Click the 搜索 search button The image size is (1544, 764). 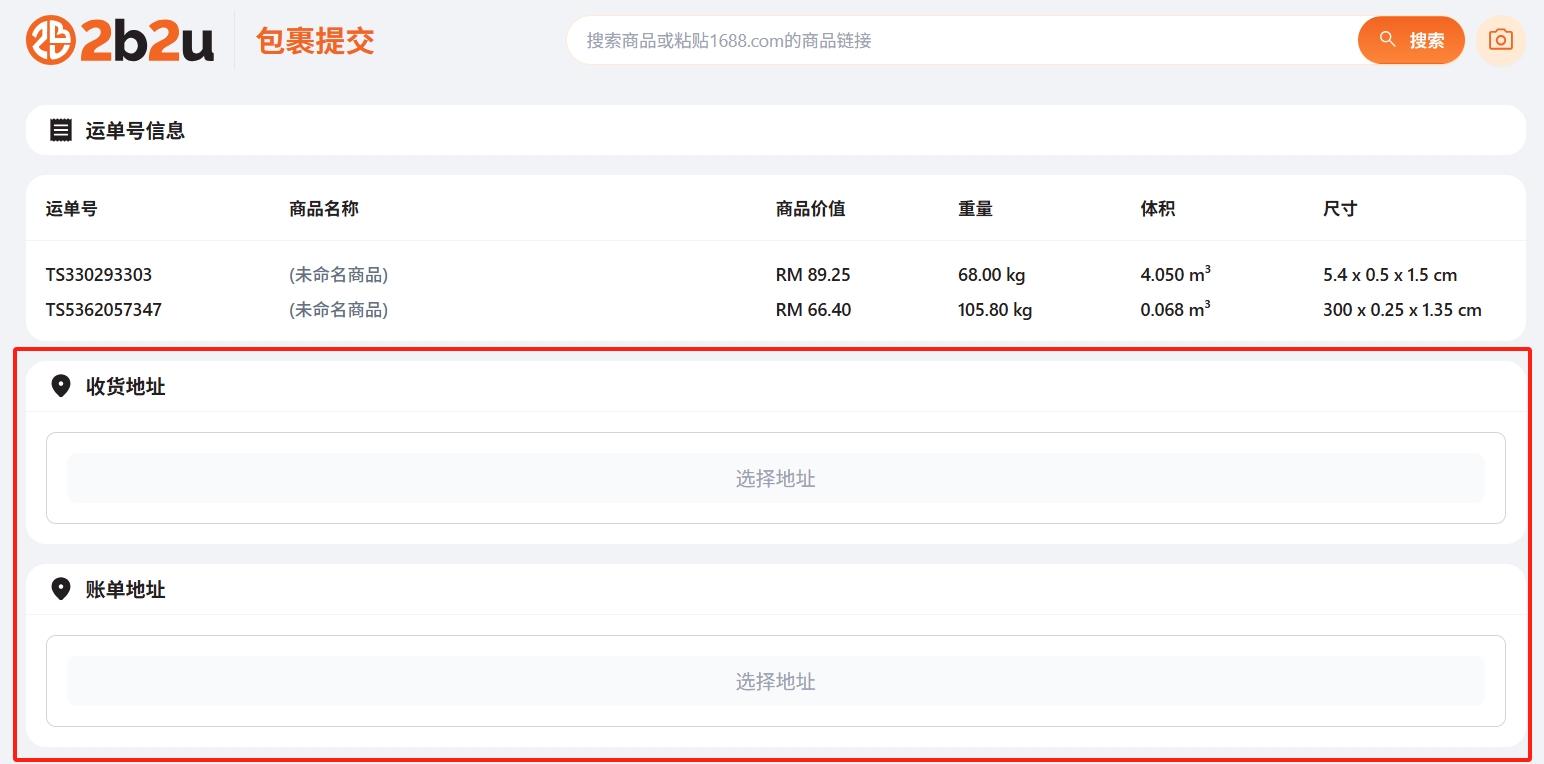point(1410,40)
